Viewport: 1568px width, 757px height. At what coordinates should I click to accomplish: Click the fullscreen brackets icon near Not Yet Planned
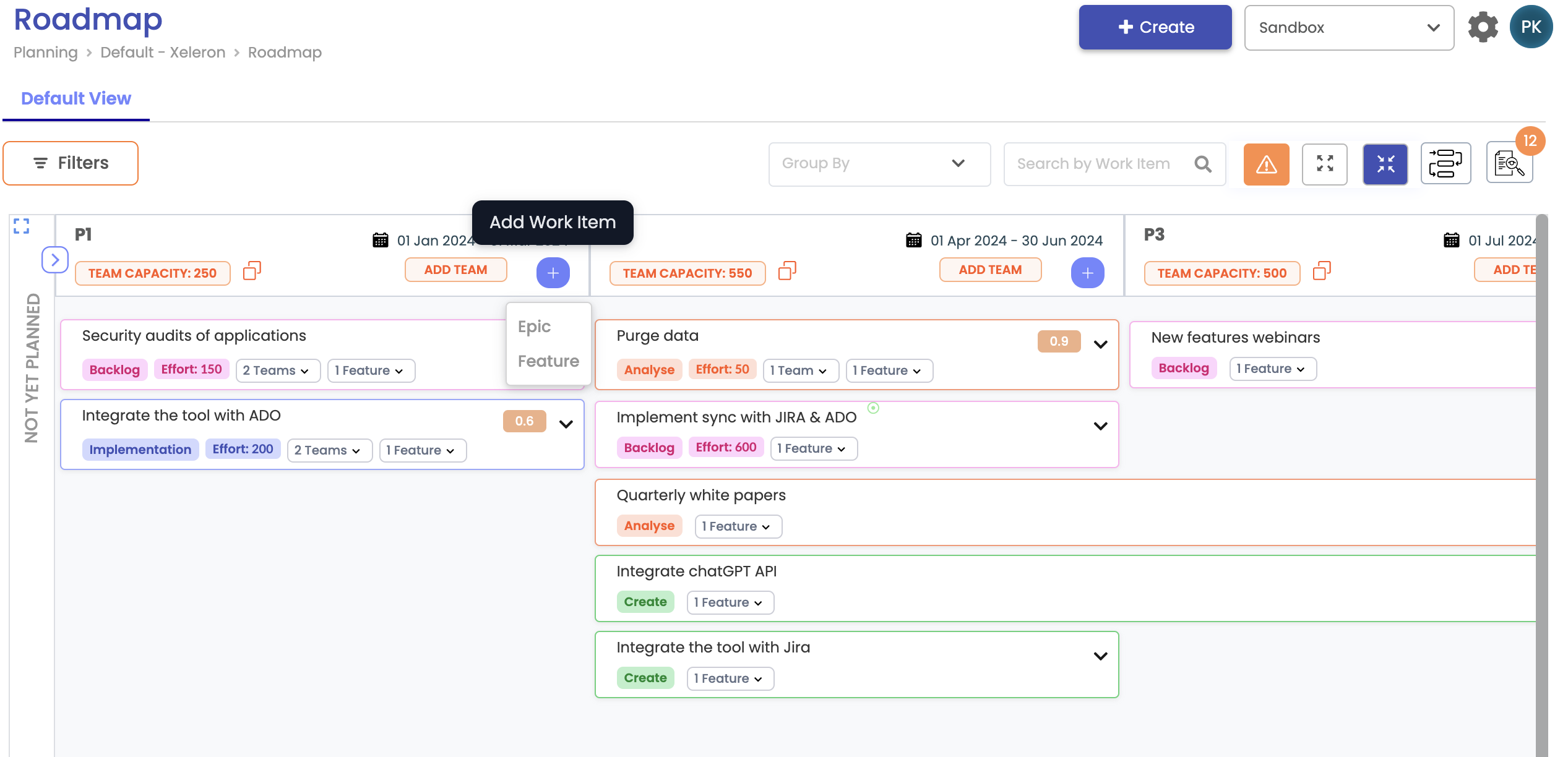click(22, 226)
